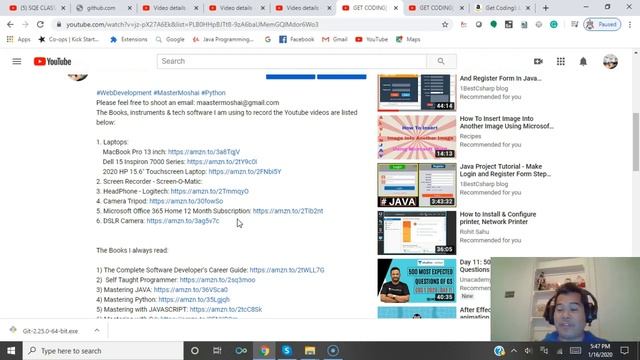Click the taskbar clock showing 5:47 PM
Image resolution: width=640 pixels, height=360 pixels.
(600, 351)
